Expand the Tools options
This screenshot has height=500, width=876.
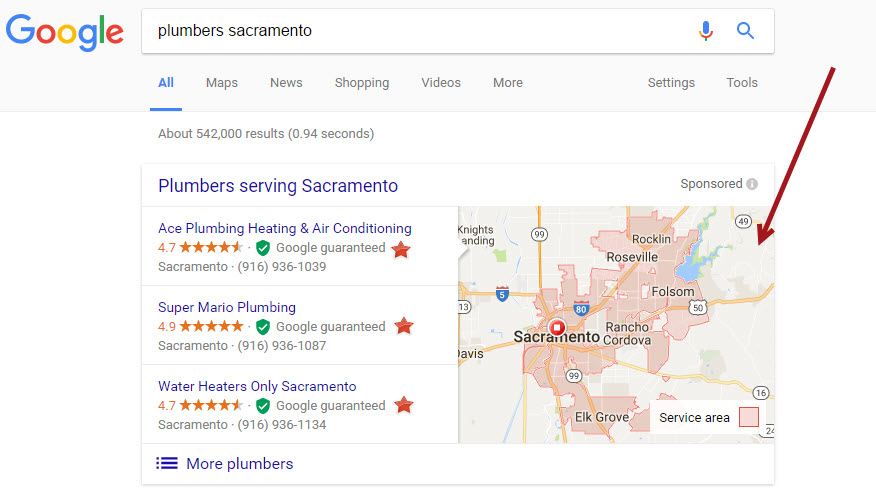pos(742,83)
